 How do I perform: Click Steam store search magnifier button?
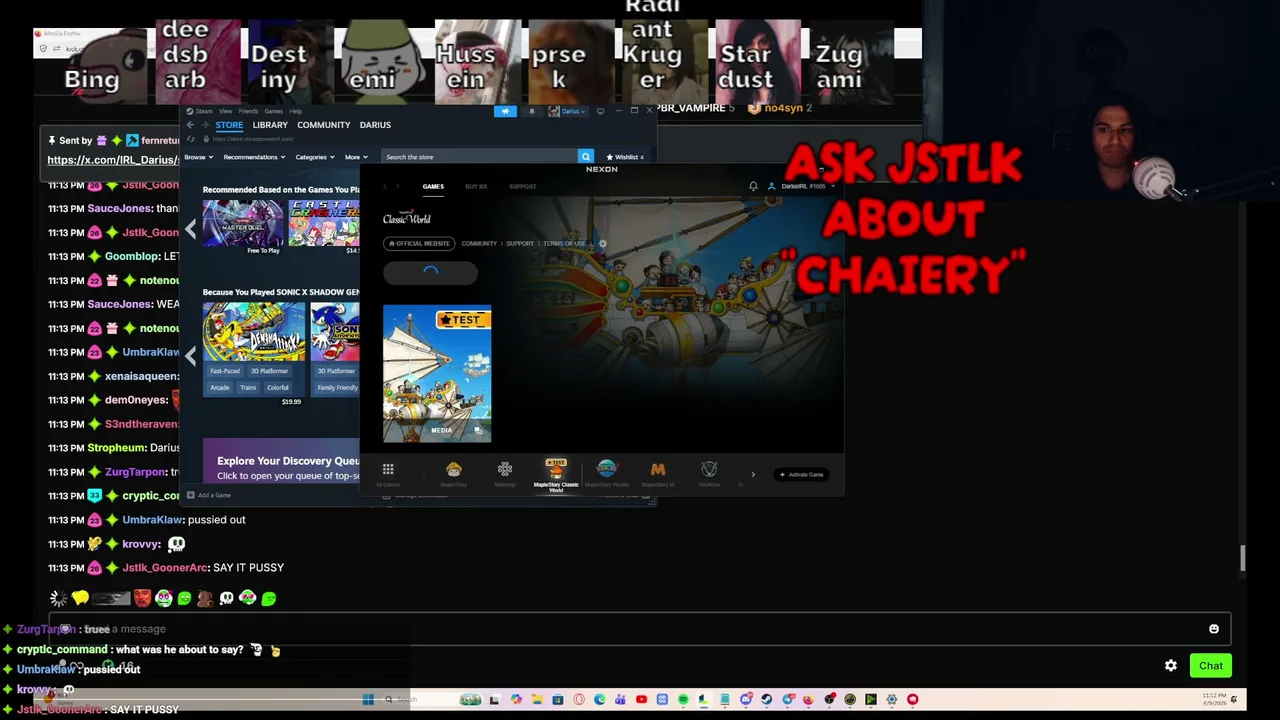586,157
